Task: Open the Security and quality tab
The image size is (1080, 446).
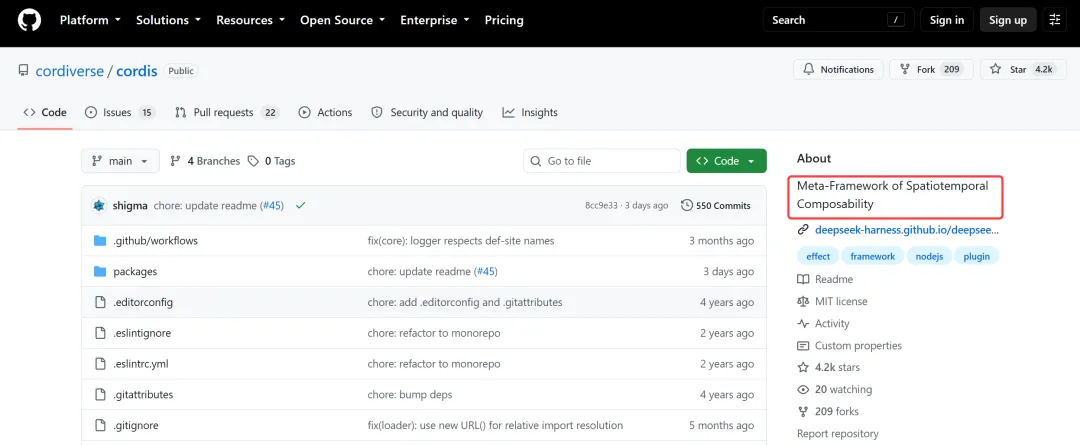Action: coord(426,112)
